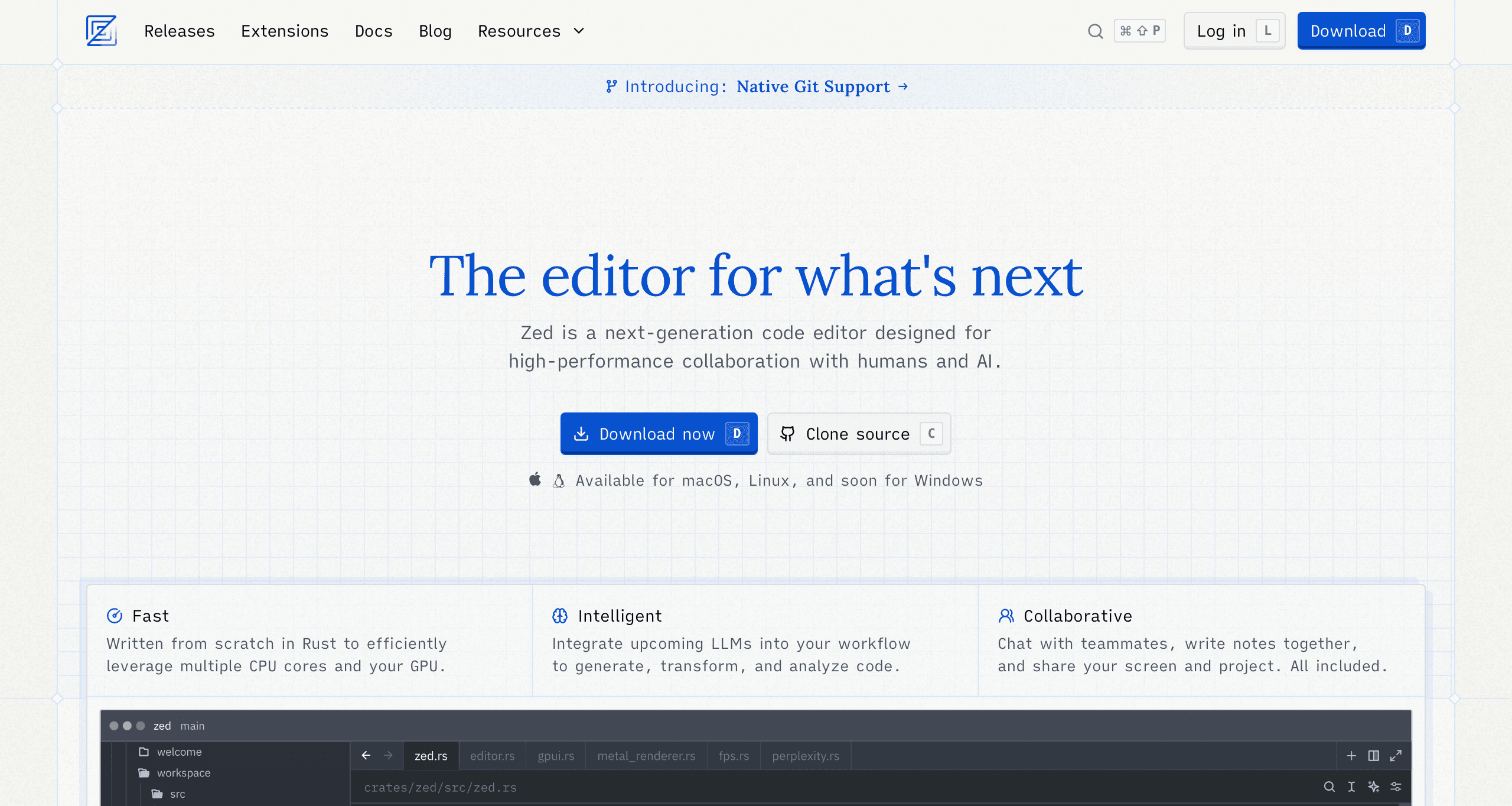This screenshot has height=806, width=1512.
Task: Collapse the workspace folder in the project tree
Action: (x=174, y=773)
